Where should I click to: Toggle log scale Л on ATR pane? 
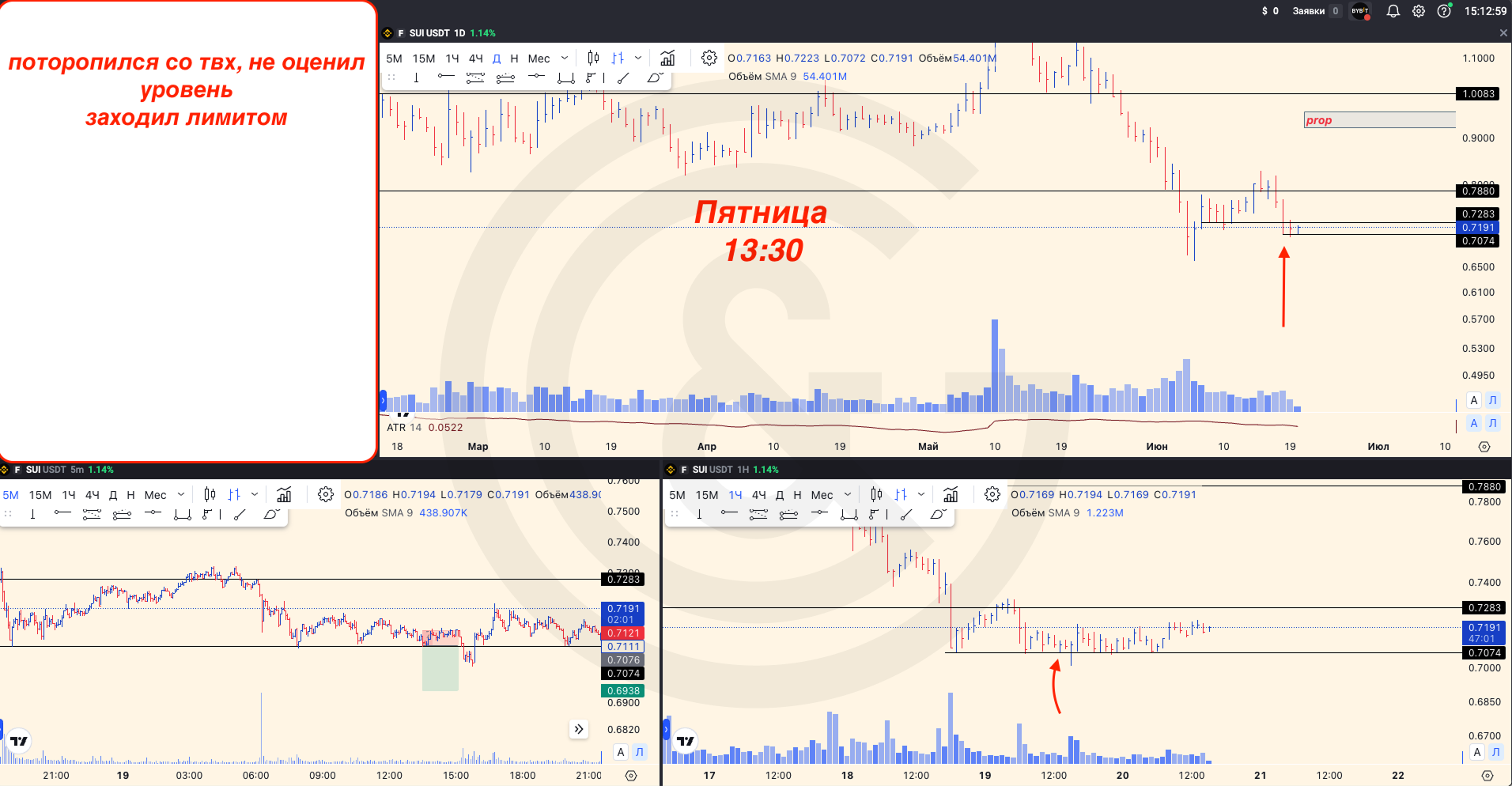pyautogui.click(x=1493, y=423)
